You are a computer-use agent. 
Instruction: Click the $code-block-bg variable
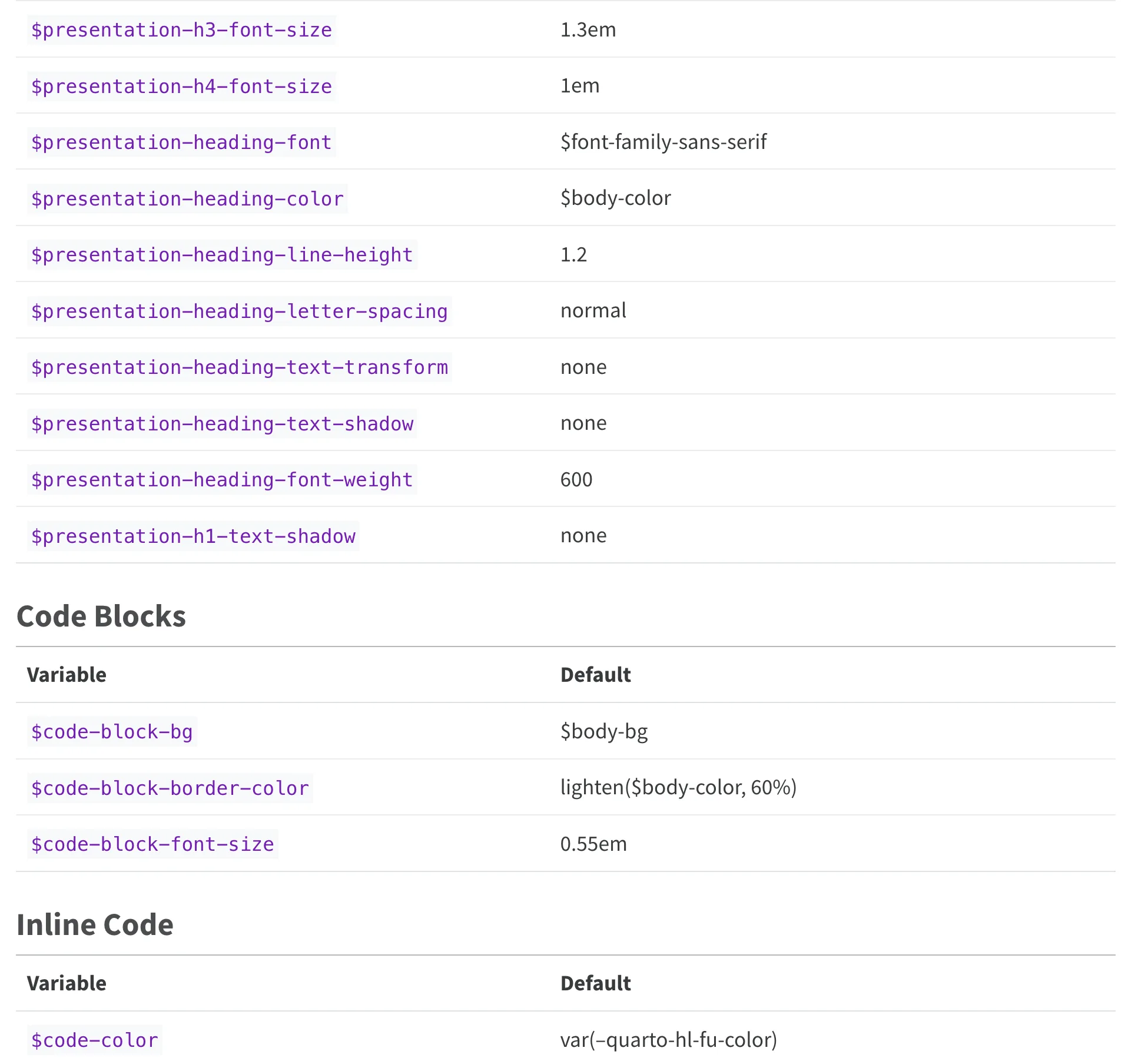click(112, 732)
